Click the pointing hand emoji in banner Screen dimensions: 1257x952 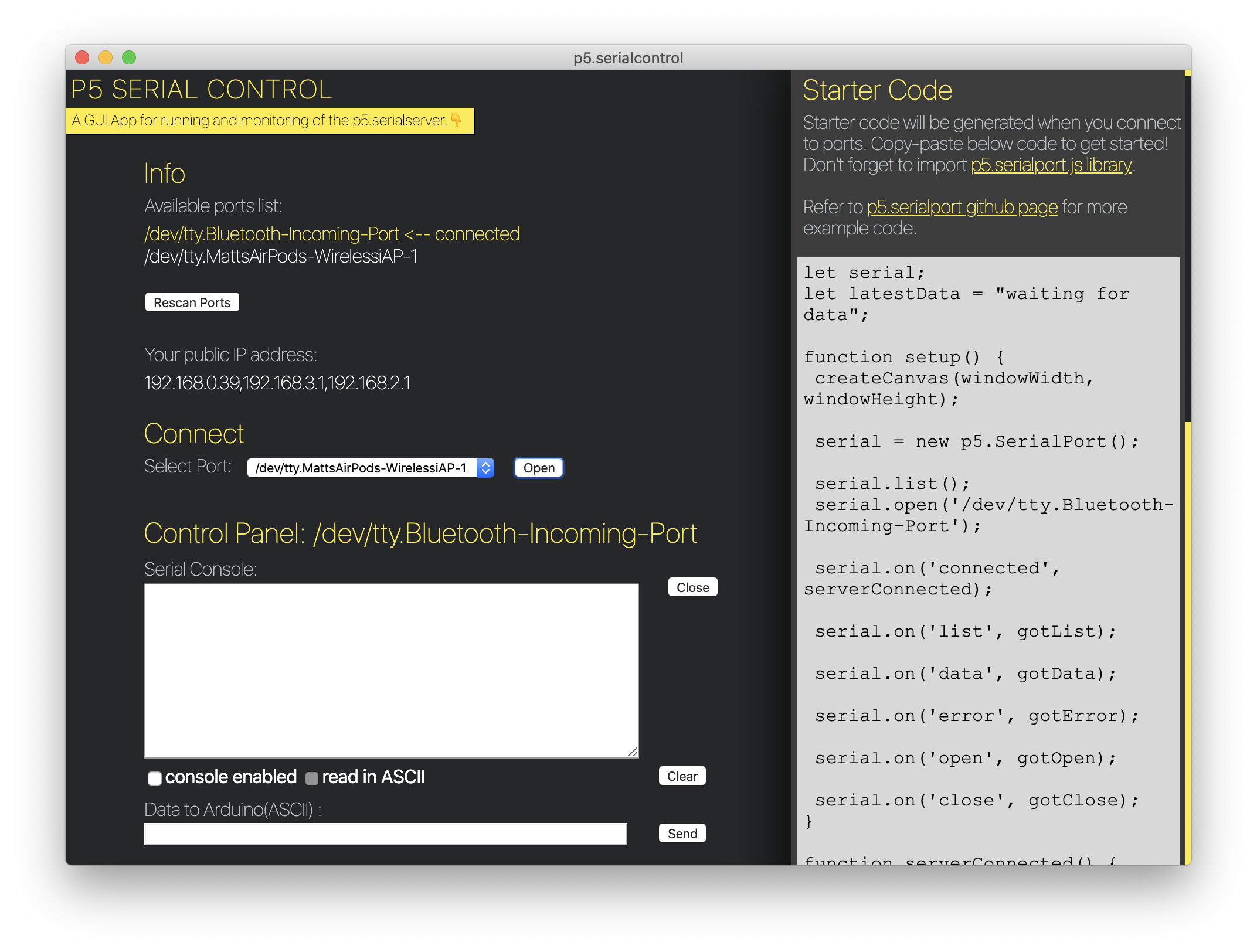[x=456, y=120]
